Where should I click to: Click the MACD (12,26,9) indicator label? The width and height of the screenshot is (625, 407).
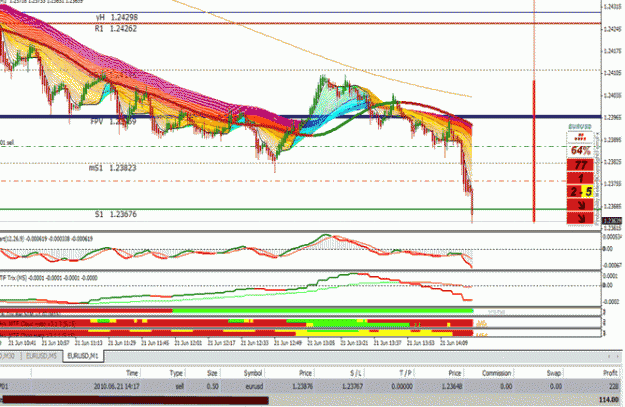click(x=47, y=239)
